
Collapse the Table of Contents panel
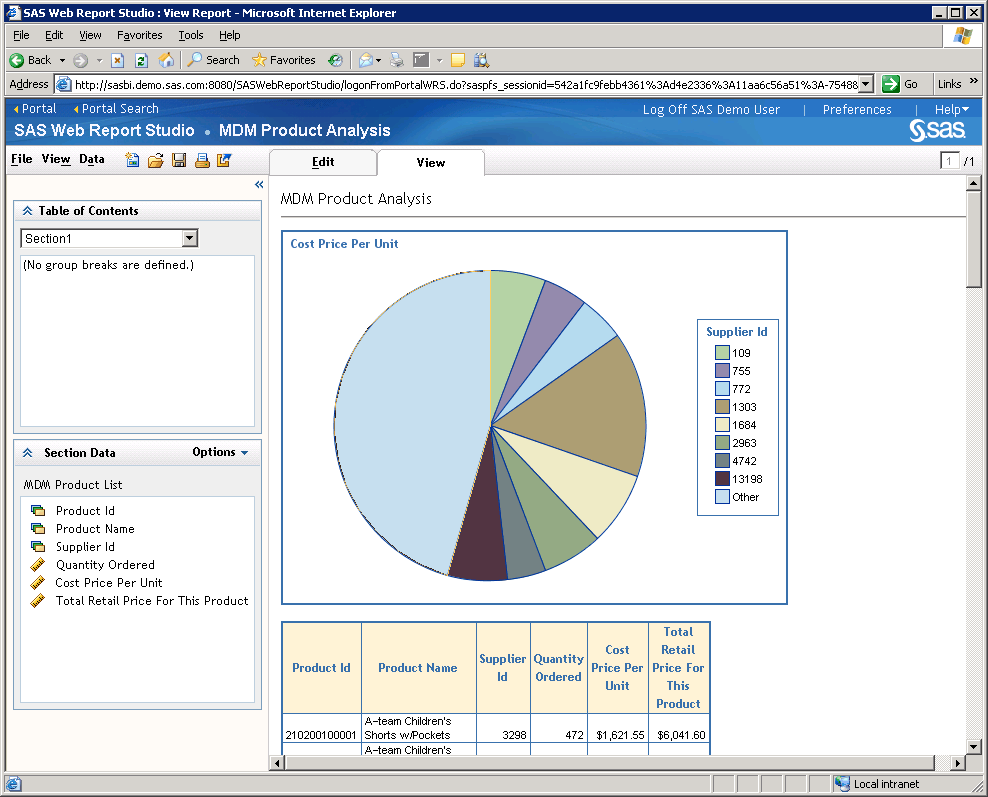coord(28,211)
